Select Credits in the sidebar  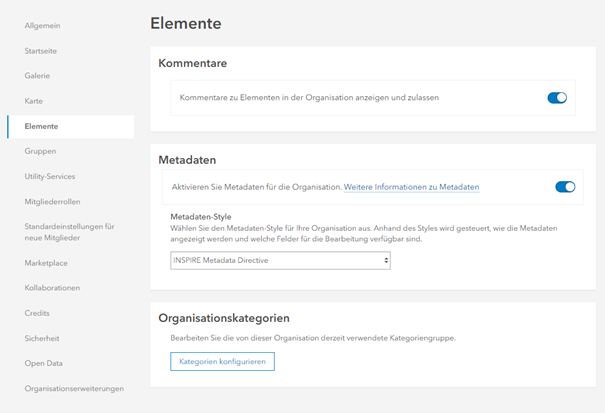pyautogui.click(x=37, y=313)
